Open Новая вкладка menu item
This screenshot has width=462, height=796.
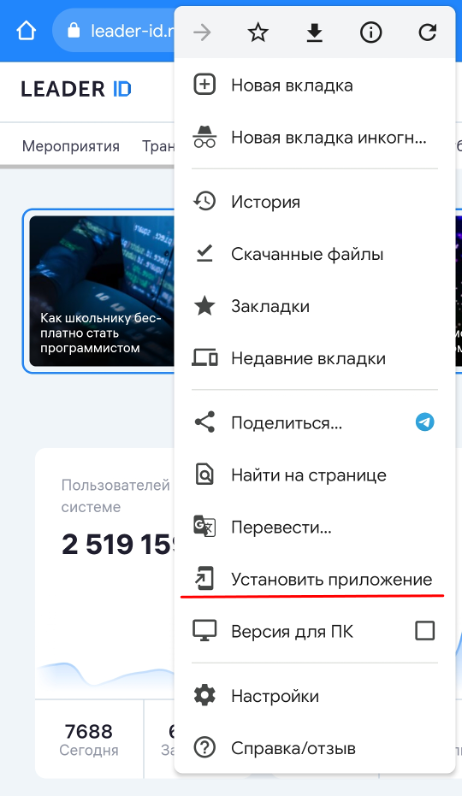click(315, 85)
